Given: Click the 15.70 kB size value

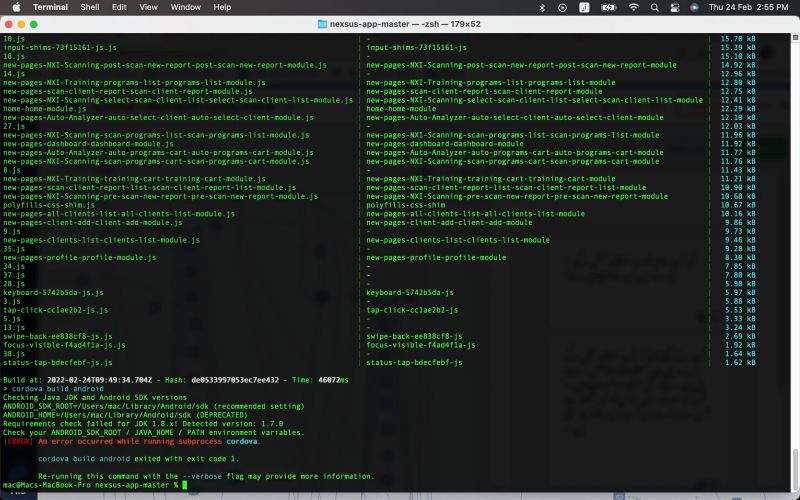Looking at the screenshot, I should (738, 39).
